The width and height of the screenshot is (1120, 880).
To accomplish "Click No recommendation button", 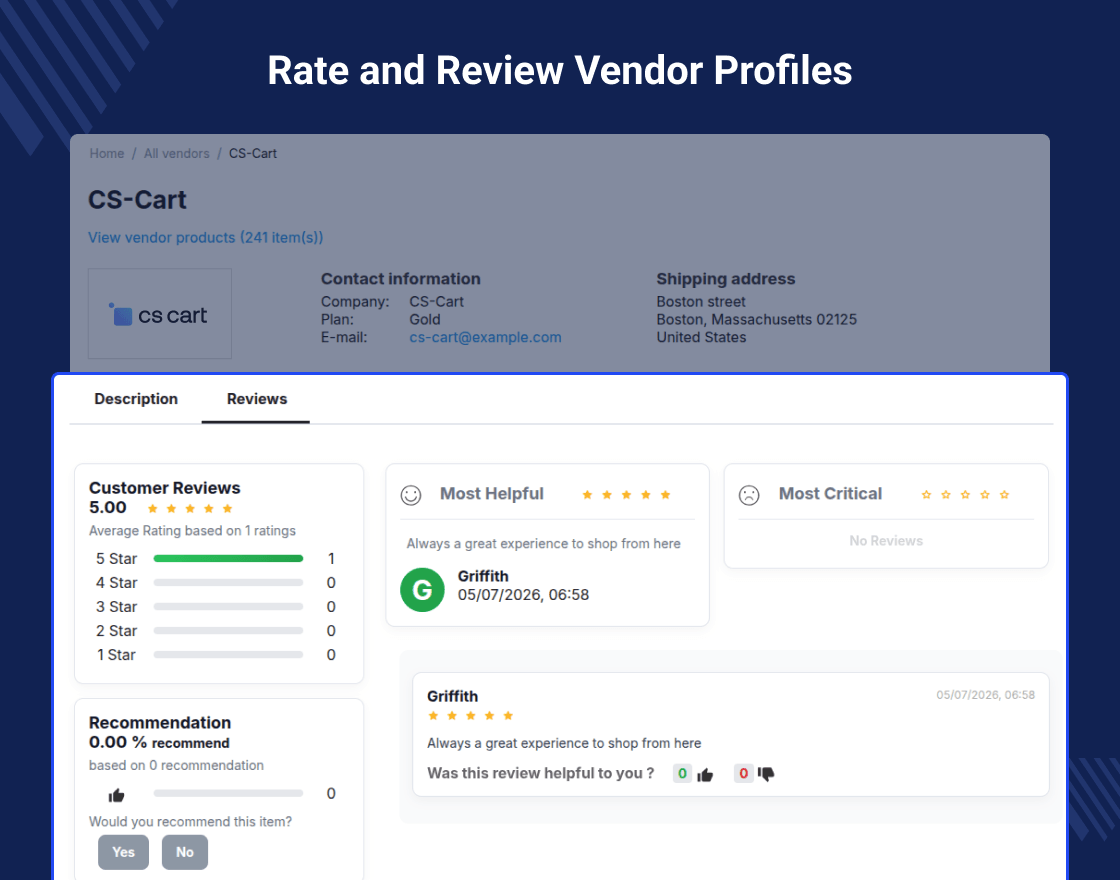I will tap(185, 852).
